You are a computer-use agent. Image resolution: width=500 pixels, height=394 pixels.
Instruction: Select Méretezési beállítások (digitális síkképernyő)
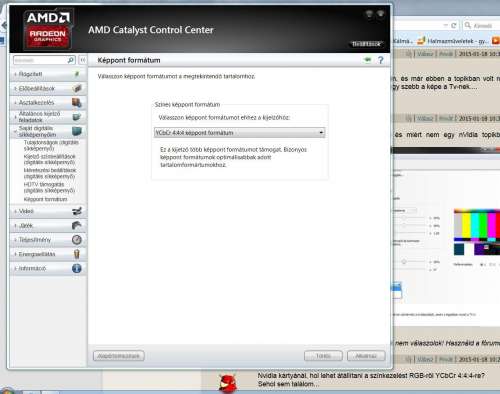tap(50, 173)
